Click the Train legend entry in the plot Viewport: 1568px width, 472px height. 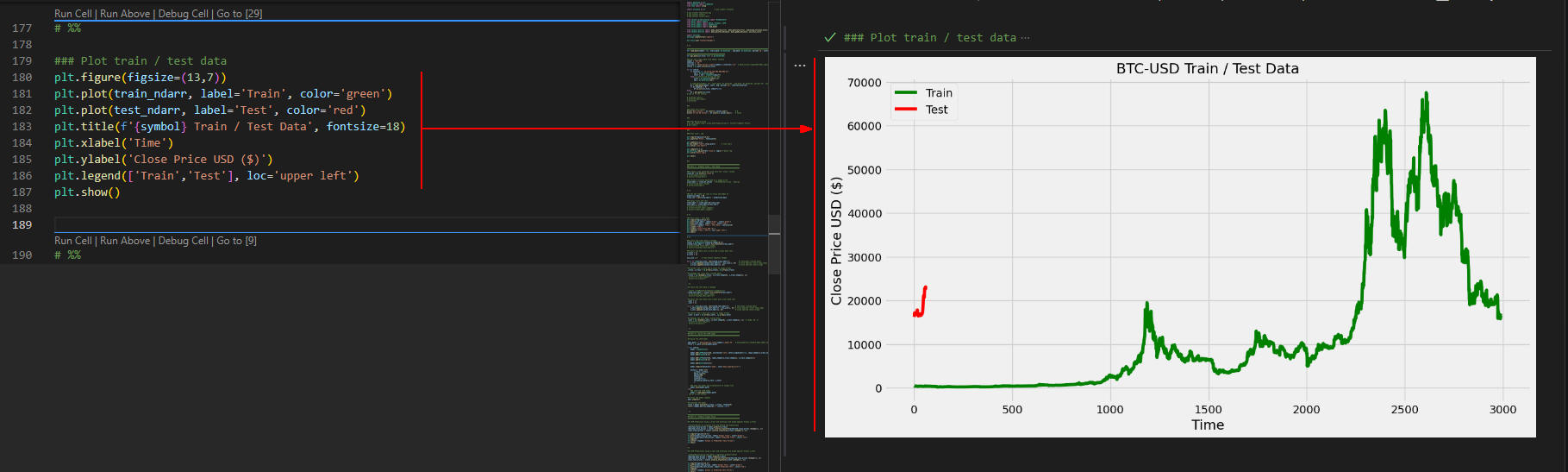pyautogui.click(x=923, y=93)
